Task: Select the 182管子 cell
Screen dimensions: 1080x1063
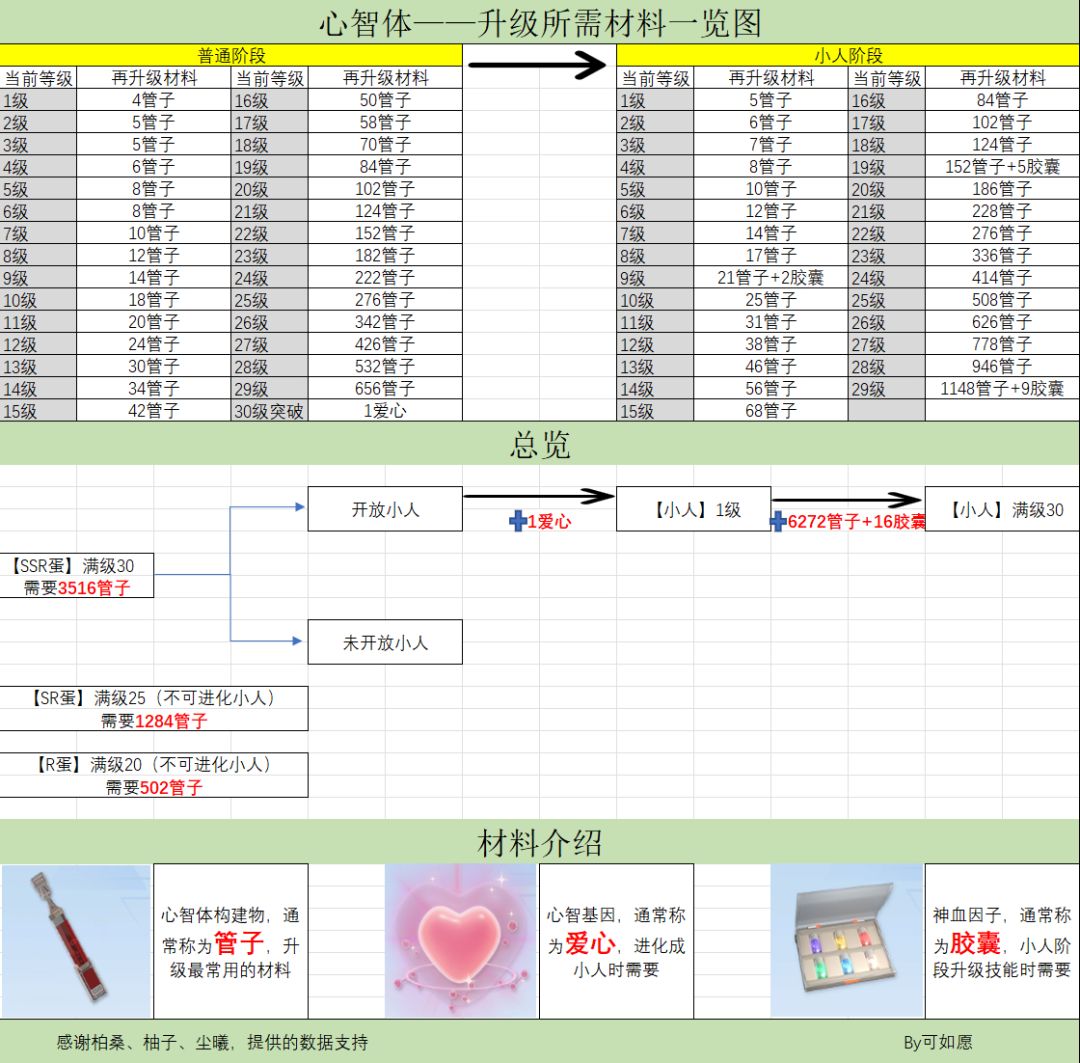Action: (385, 256)
